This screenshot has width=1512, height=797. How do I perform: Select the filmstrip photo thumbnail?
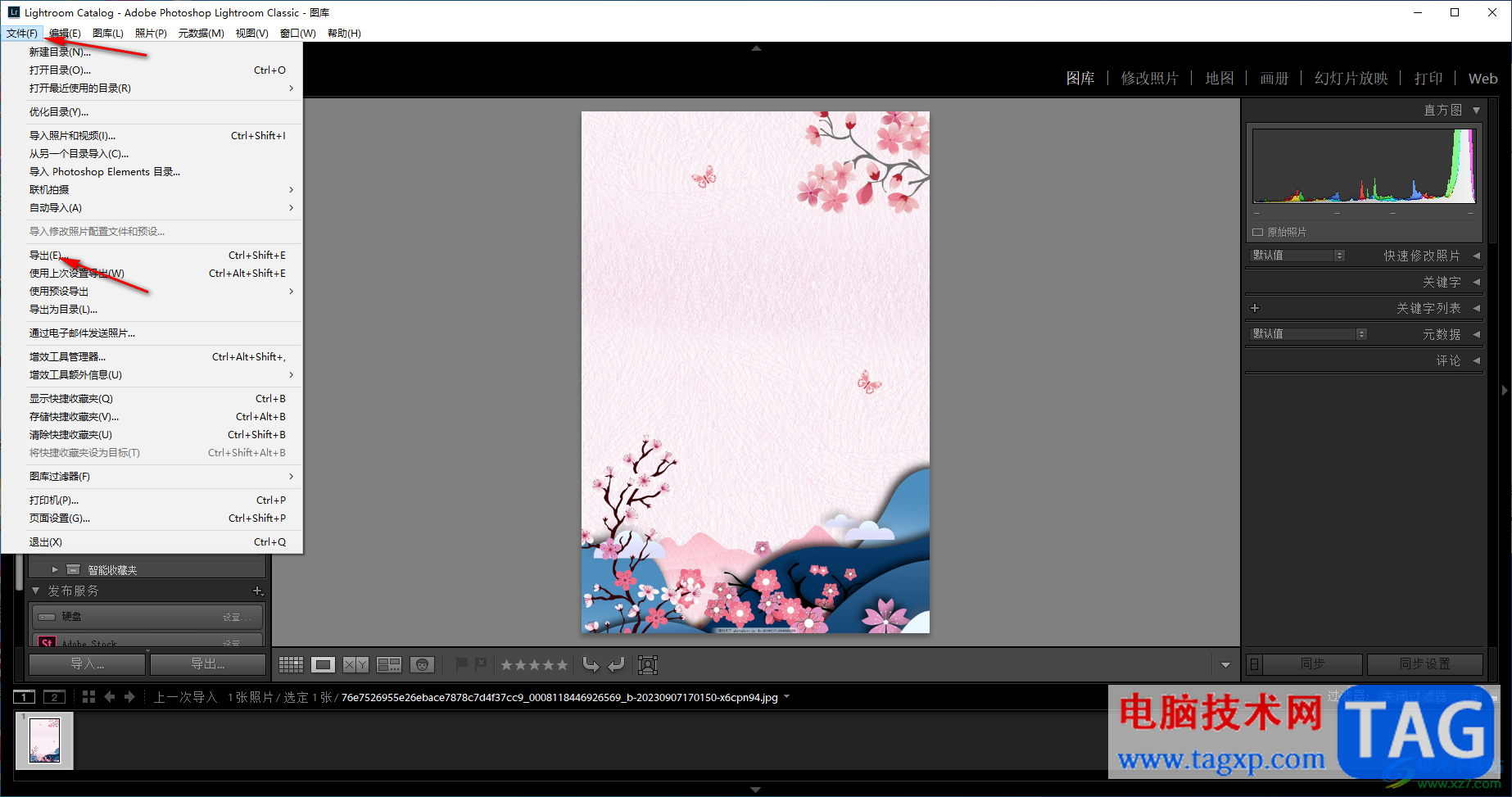tap(45, 740)
